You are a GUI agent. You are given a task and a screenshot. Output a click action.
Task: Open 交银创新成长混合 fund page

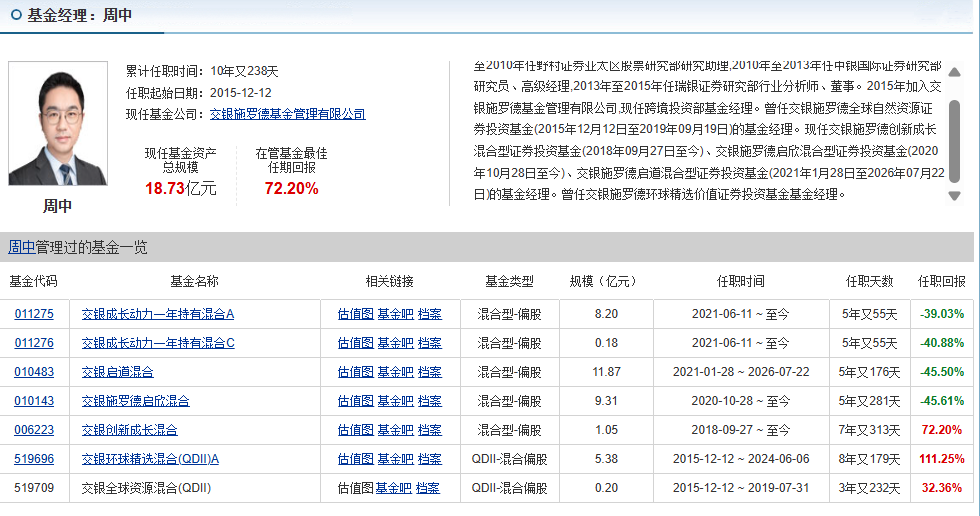pyautogui.click(x=129, y=430)
